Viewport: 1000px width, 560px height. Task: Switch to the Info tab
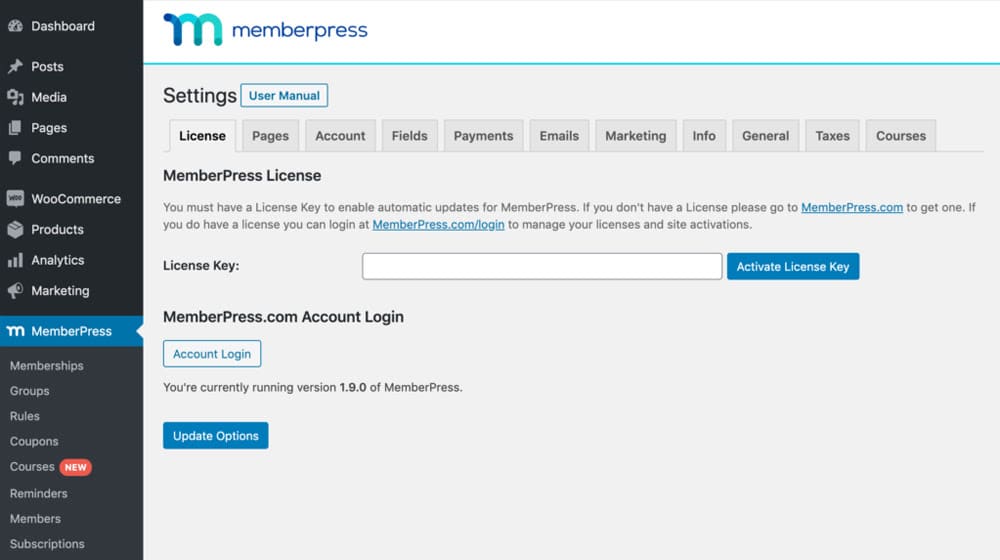click(704, 136)
